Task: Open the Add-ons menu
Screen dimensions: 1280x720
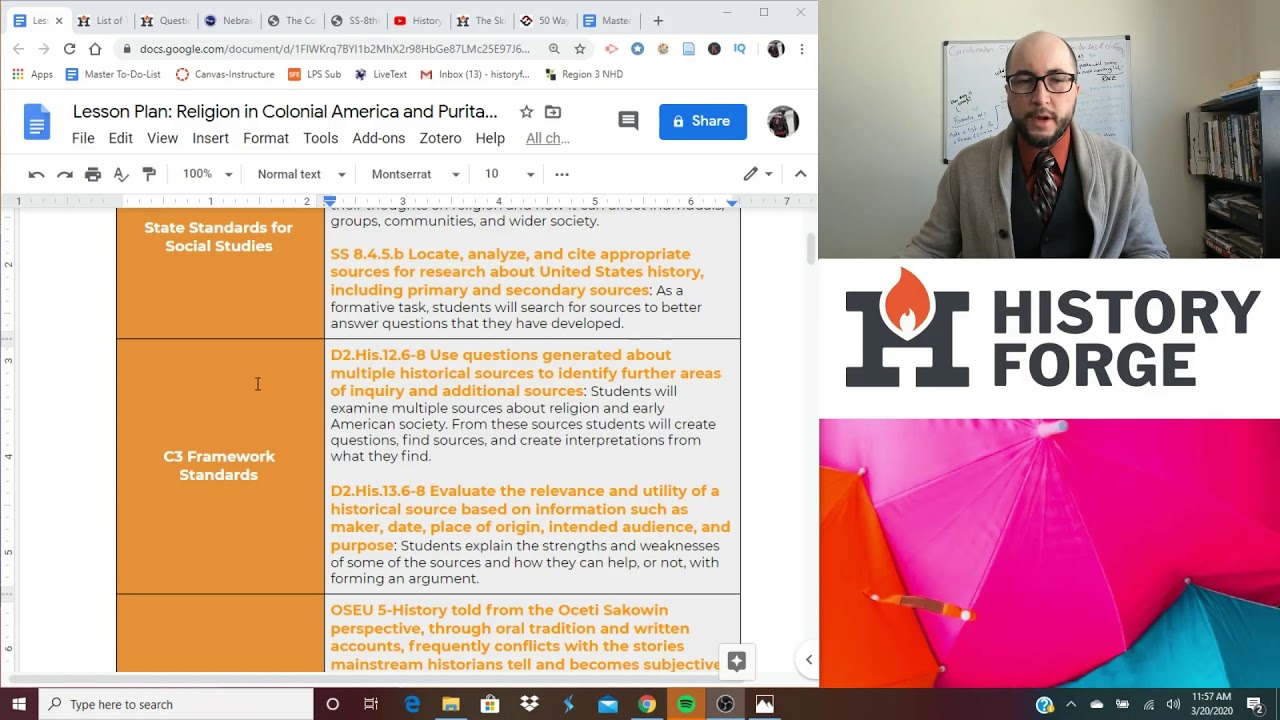Action: pos(379,138)
